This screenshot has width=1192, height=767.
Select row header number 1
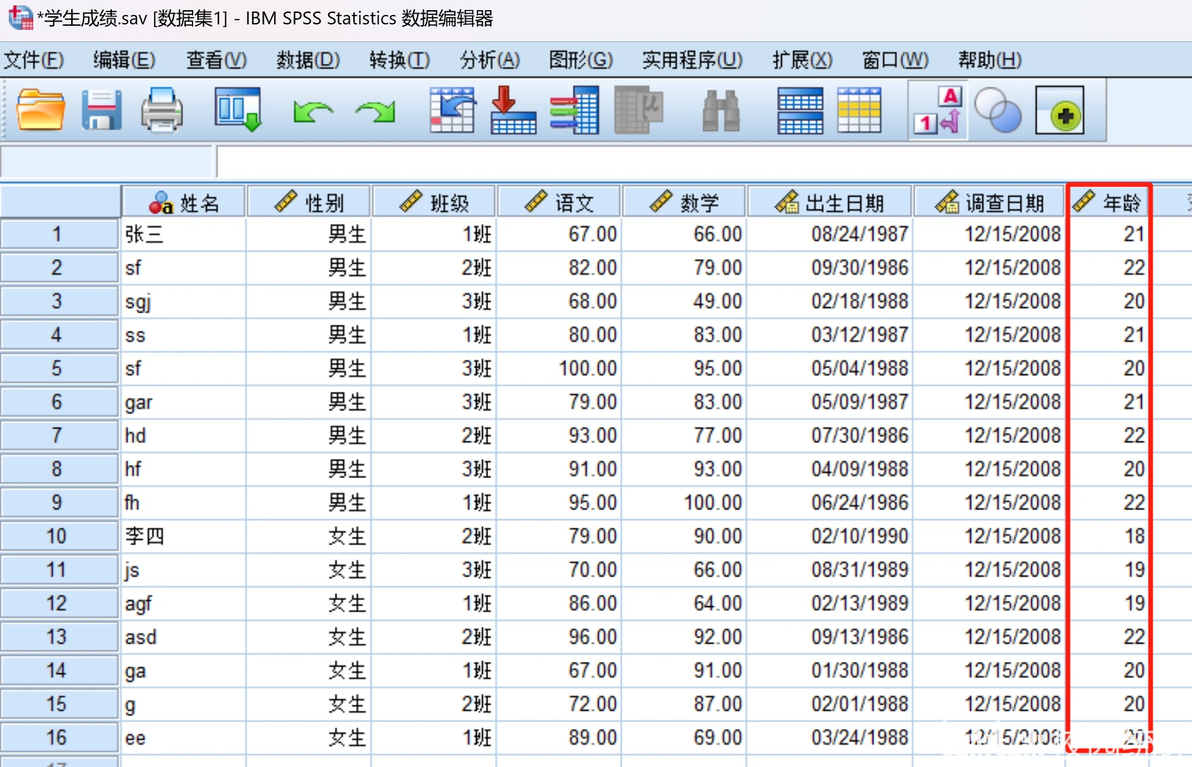59,234
